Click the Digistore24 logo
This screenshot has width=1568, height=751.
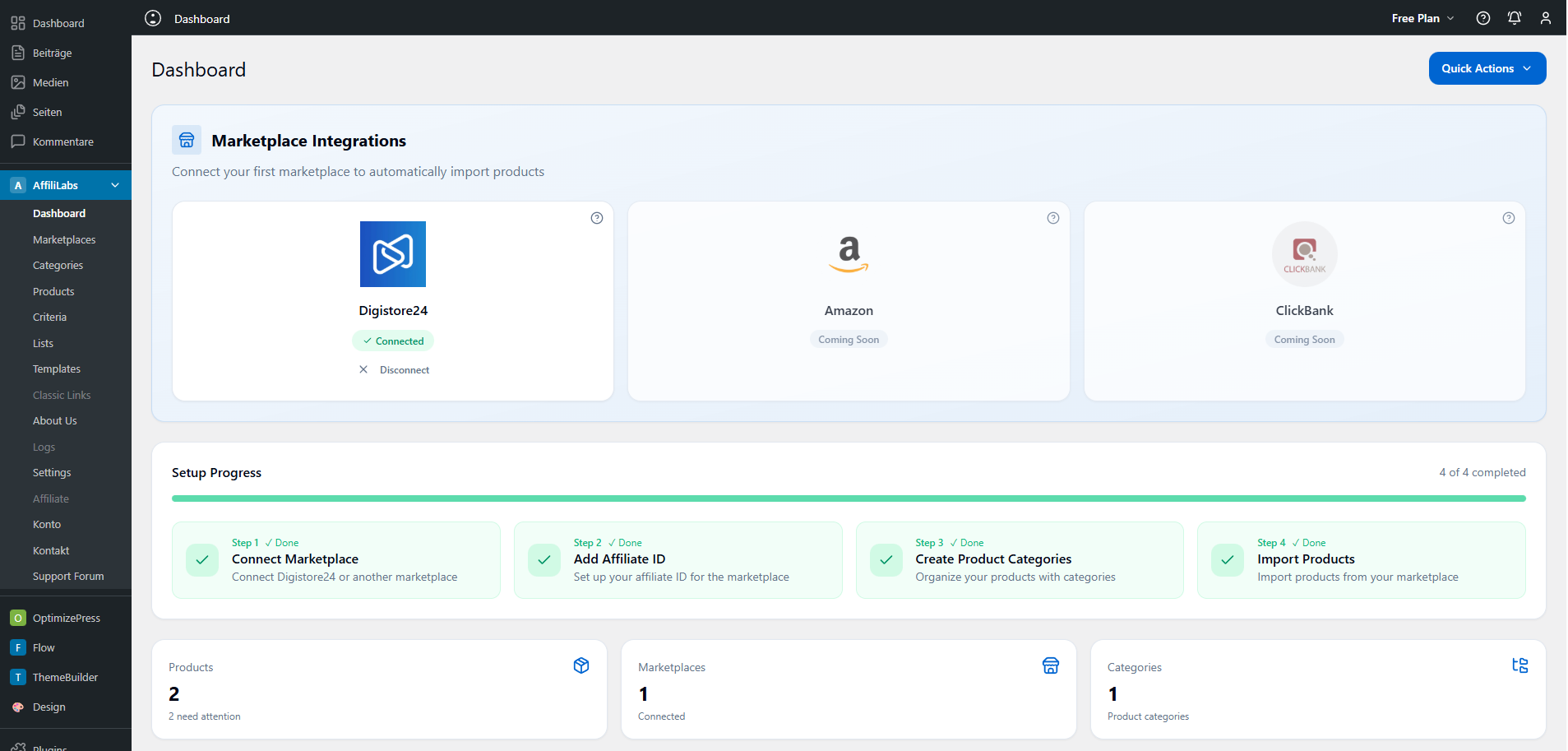tap(393, 254)
